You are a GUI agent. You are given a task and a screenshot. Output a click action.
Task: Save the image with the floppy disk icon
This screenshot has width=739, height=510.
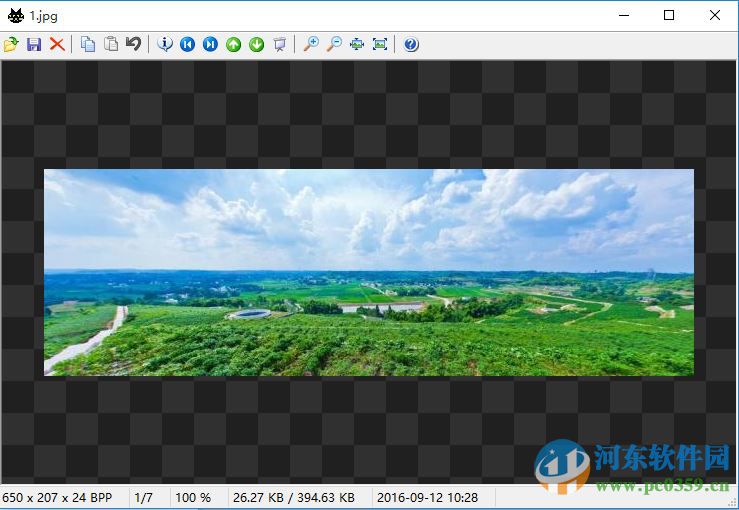click(34, 44)
